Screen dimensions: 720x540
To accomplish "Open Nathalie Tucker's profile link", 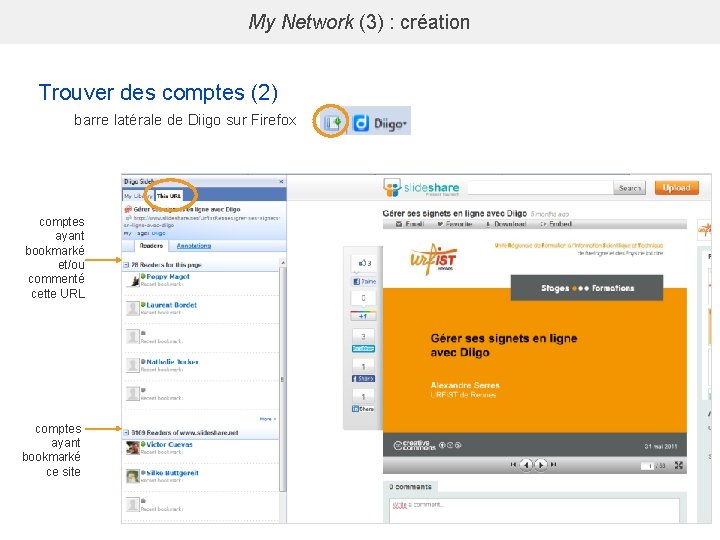I will click(172, 362).
